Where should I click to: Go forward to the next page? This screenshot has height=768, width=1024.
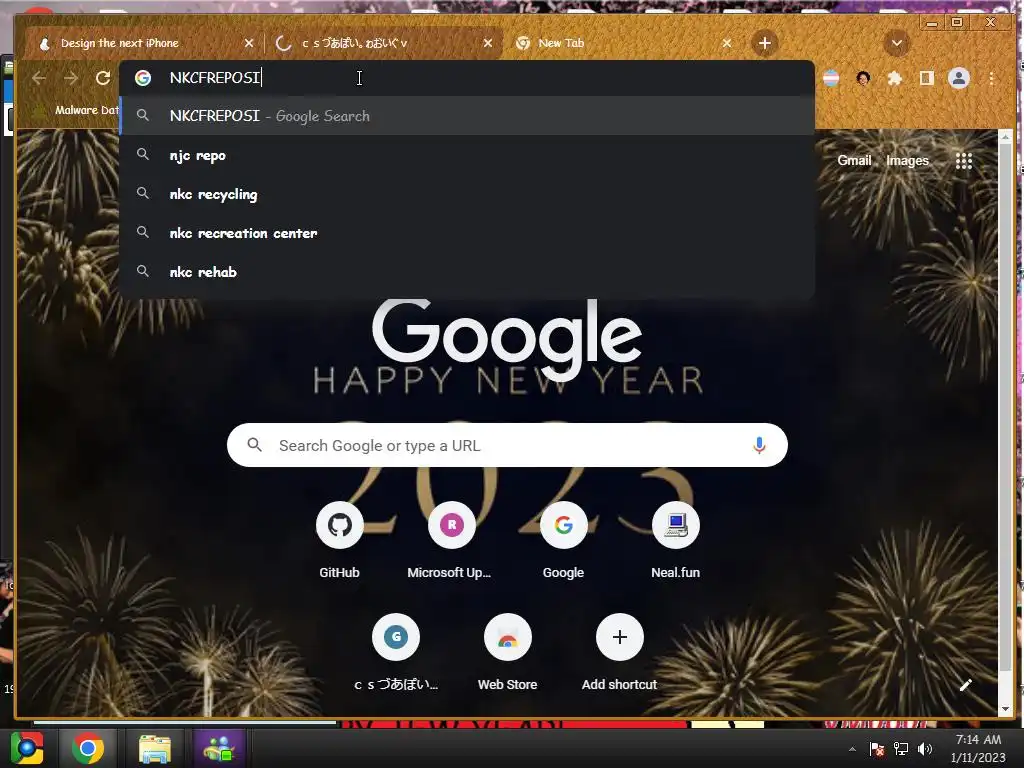pos(71,78)
